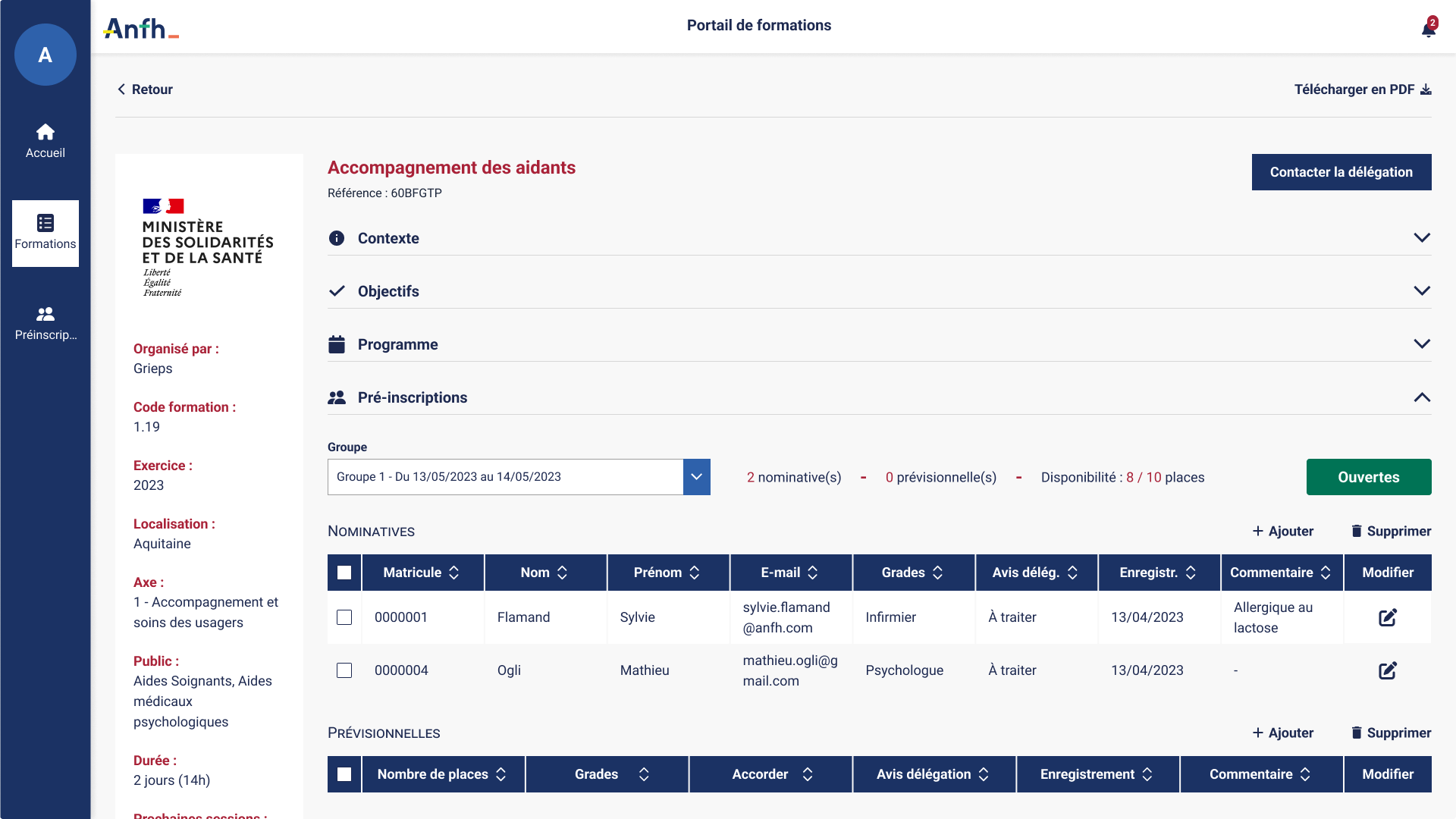This screenshot has height=819, width=1456.
Task: Click trash Supprimer icon in Nominatives section
Action: tap(1357, 531)
